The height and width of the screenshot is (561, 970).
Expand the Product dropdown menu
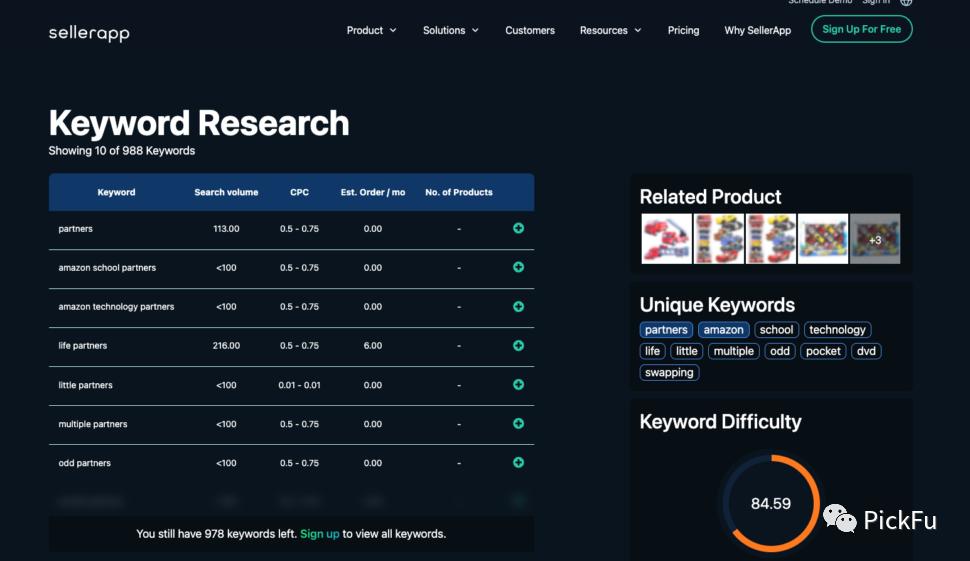click(x=371, y=30)
